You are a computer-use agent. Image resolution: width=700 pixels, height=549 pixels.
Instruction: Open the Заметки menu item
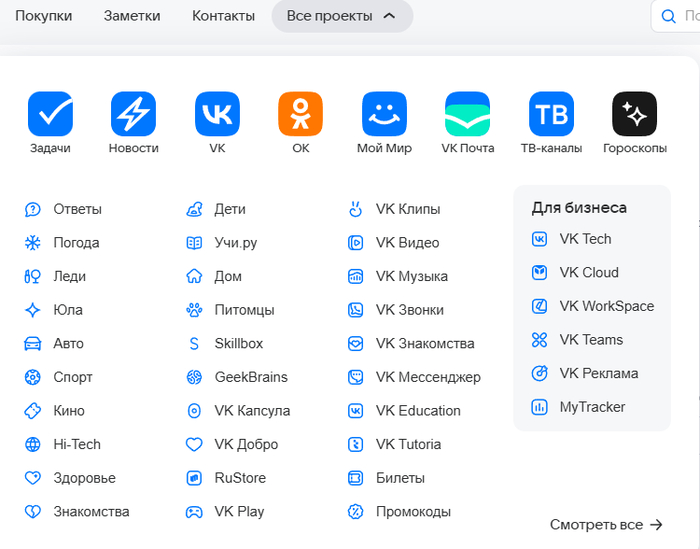coord(132,16)
